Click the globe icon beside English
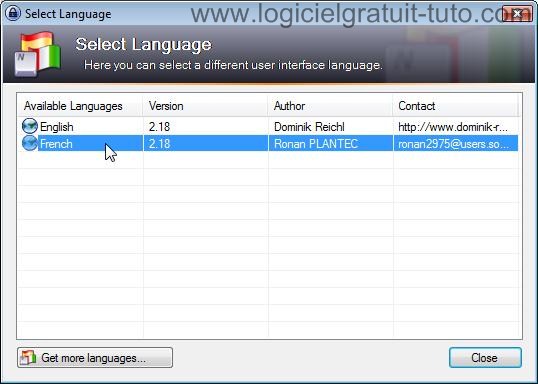Viewport: 538px width, 384px height. point(30,126)
